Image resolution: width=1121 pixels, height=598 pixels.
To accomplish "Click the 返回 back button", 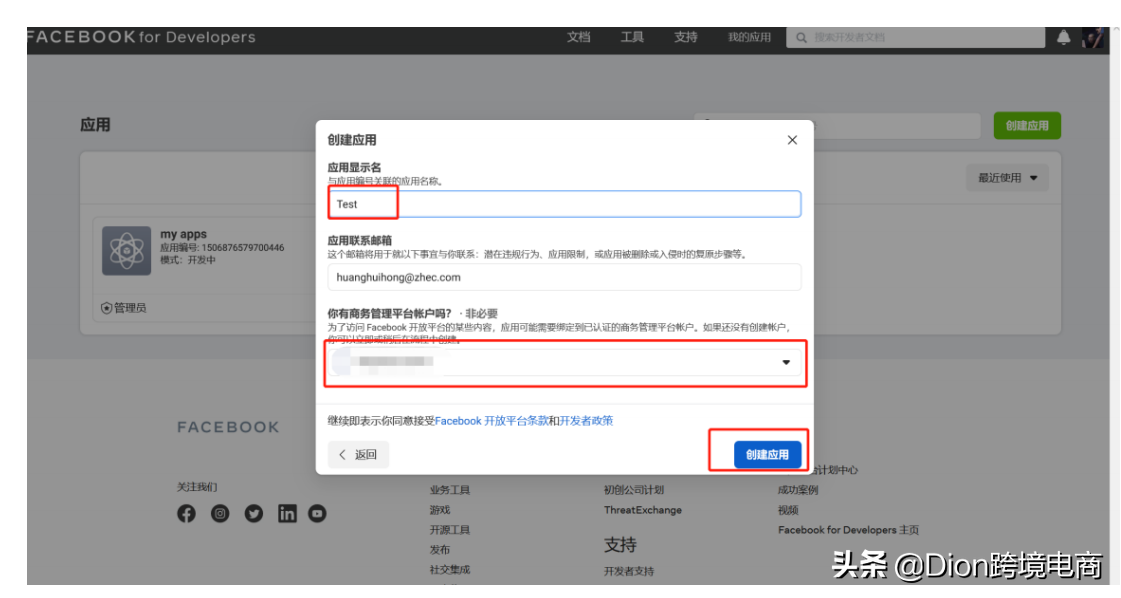I will (358, 455).
